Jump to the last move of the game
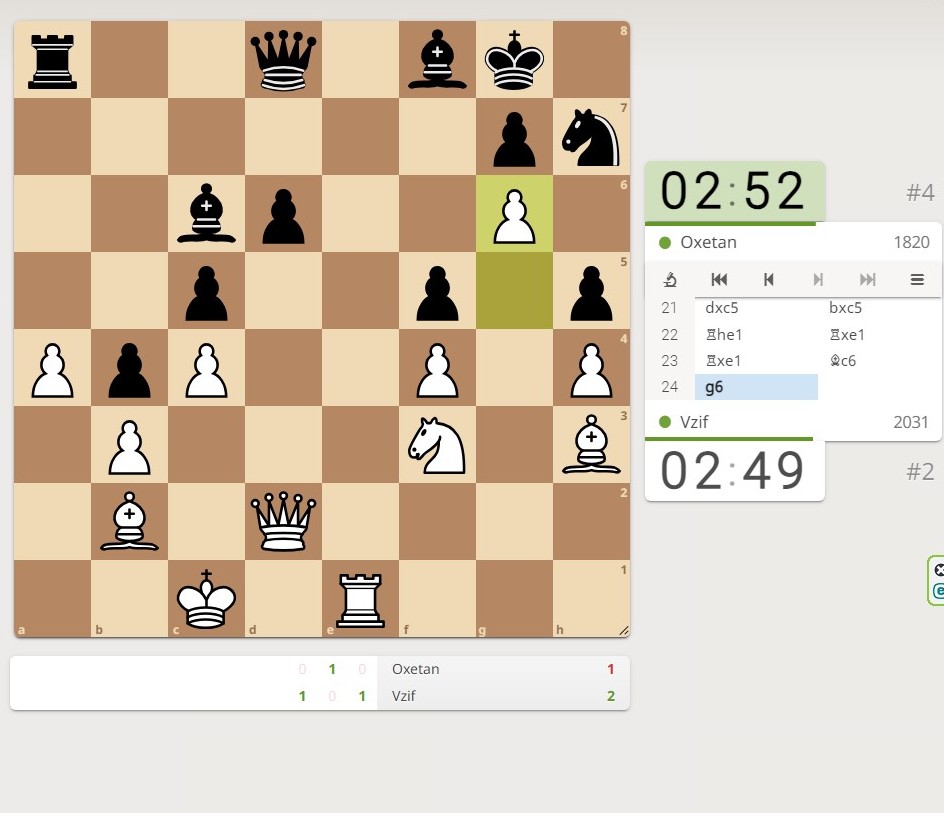 click(867, 280)
